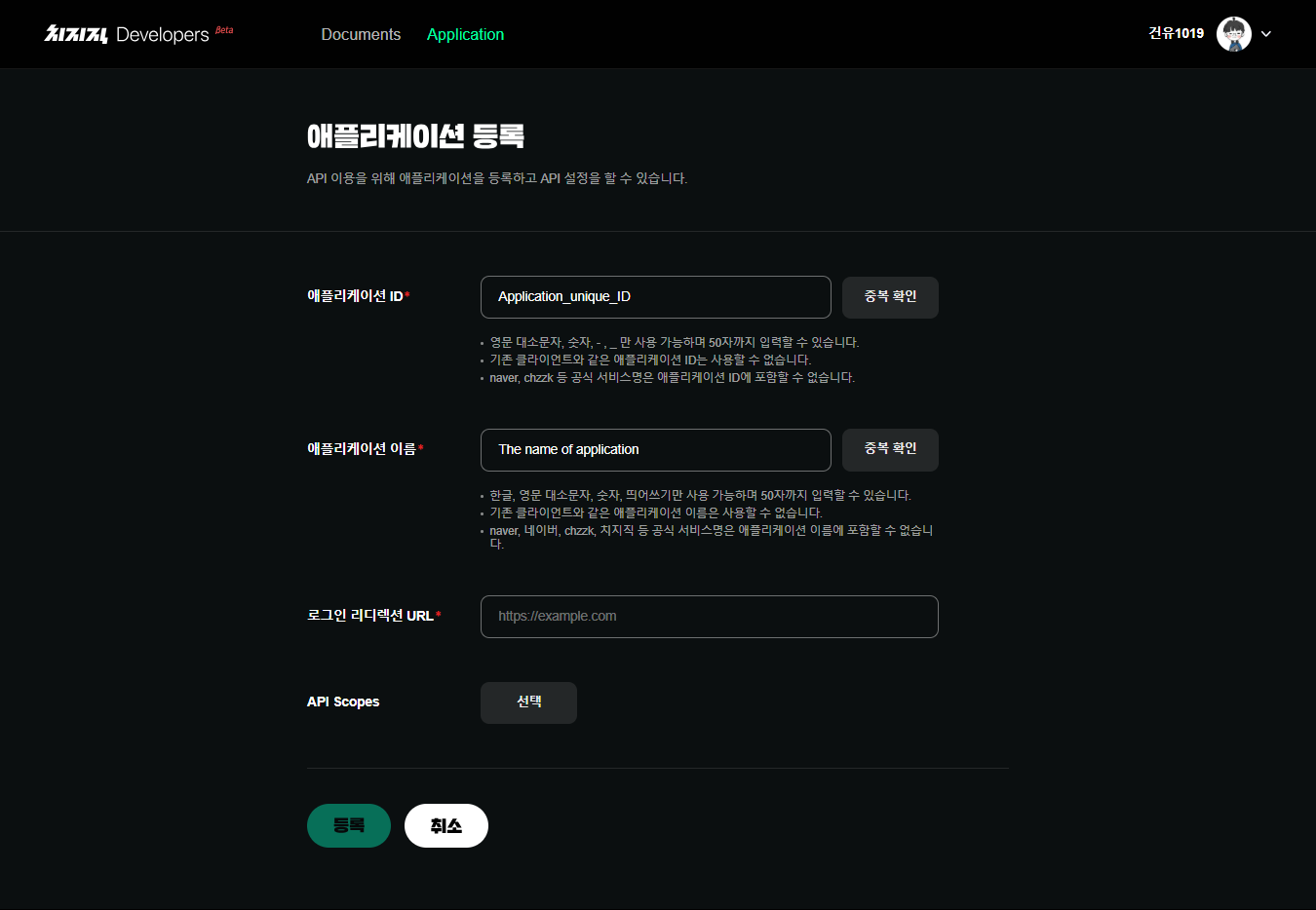Screen dimensions: 1316x910
Task: Open the Documents menu
Action: coord(361,34)
